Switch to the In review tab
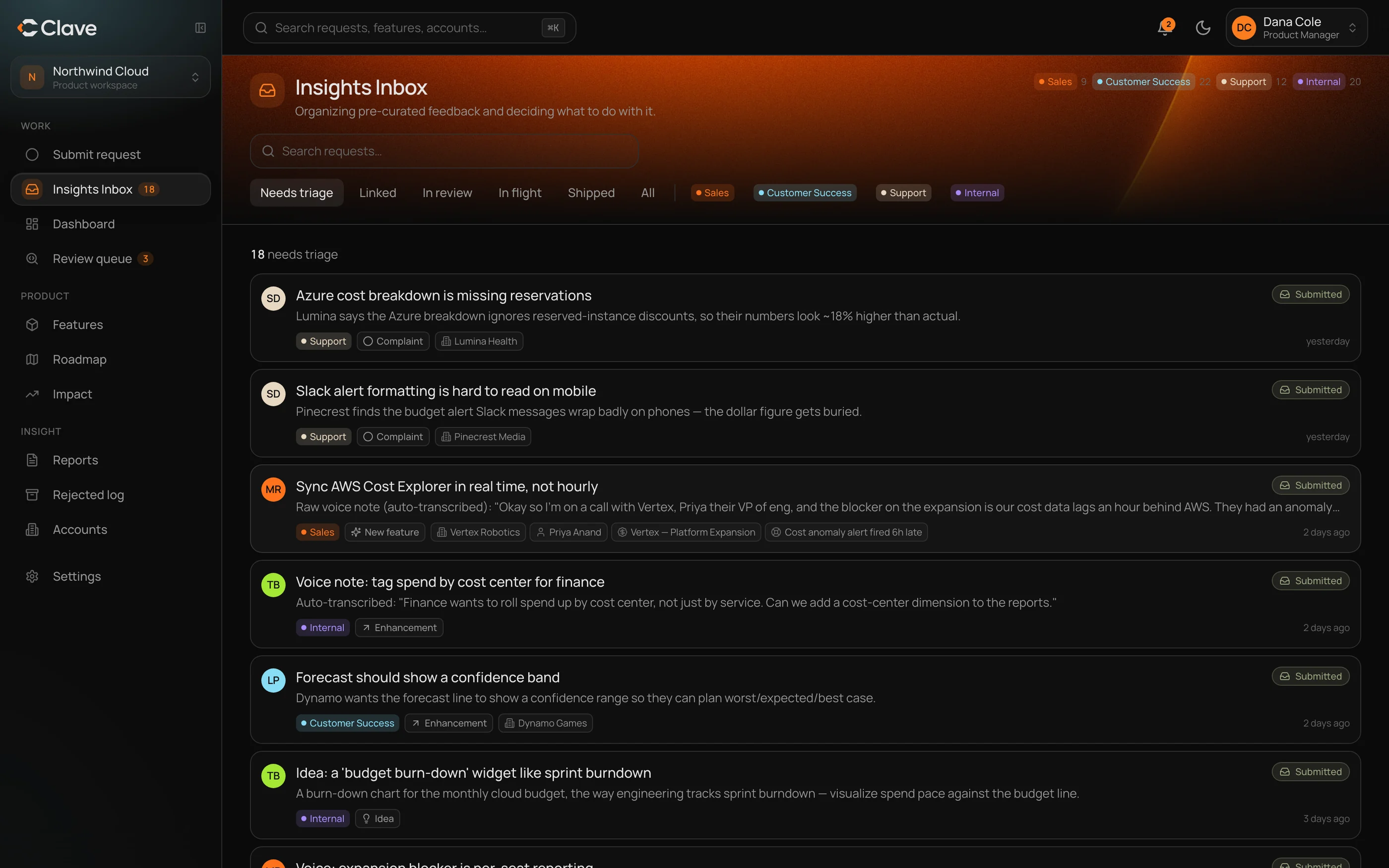 click(447, 193)
